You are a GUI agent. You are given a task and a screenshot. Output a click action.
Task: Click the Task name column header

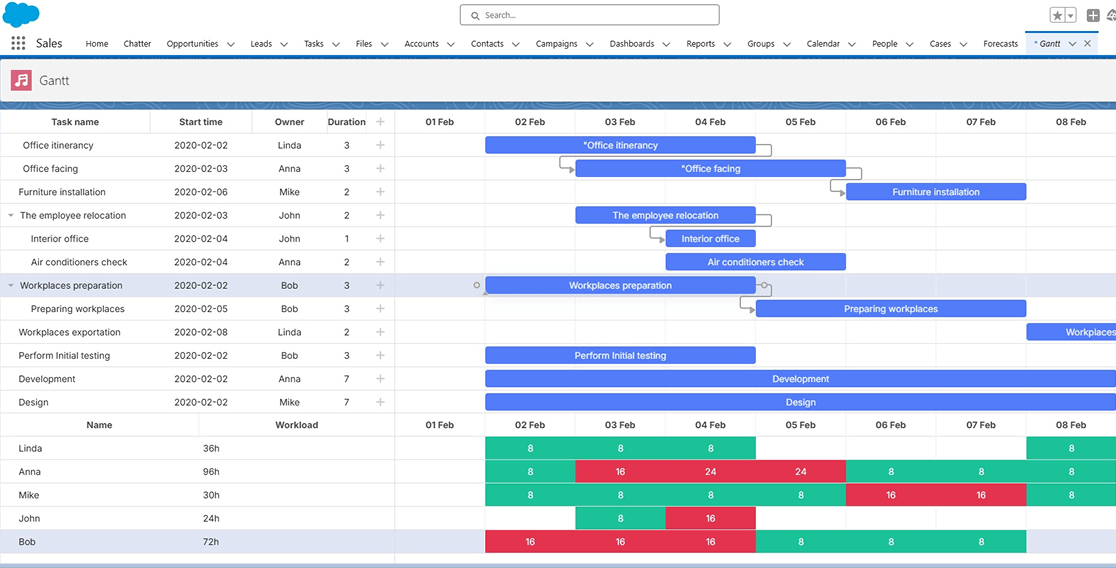[x=75, y=122]
